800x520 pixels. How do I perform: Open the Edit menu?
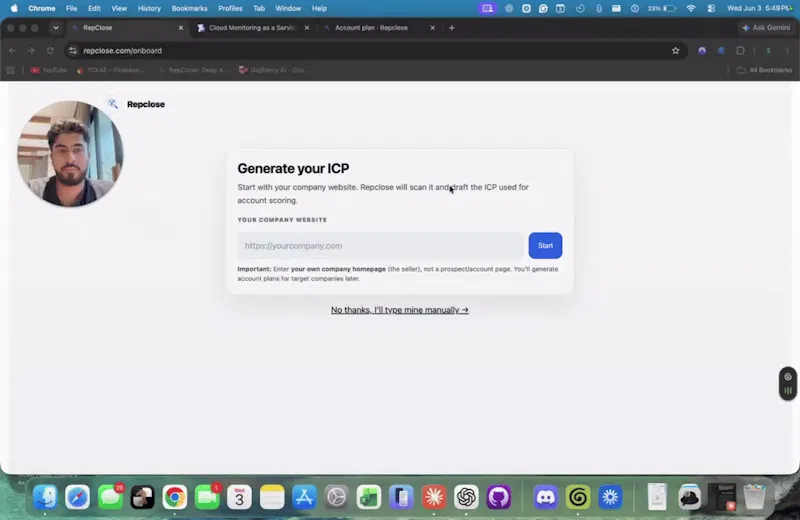94,8
